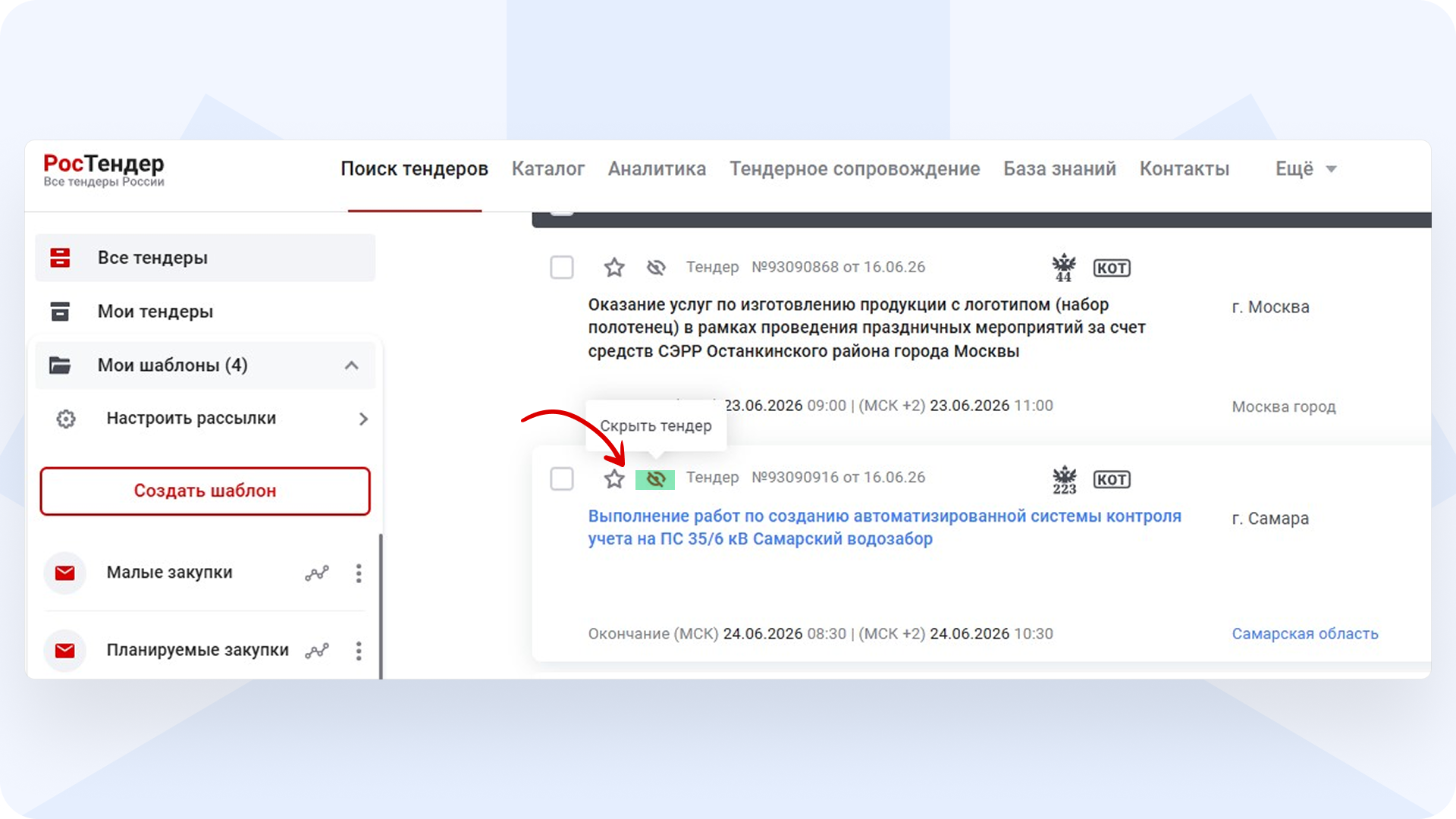Collapse the Мои шаблоны section chevron
1456x819 pixels.
[x=351, y=366]
